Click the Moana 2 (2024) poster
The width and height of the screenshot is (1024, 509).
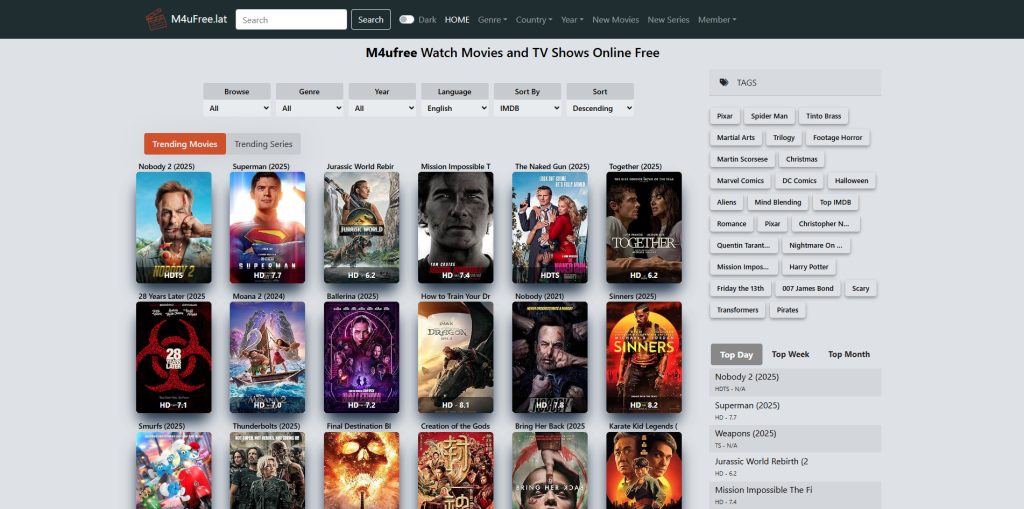click(267, 357)
